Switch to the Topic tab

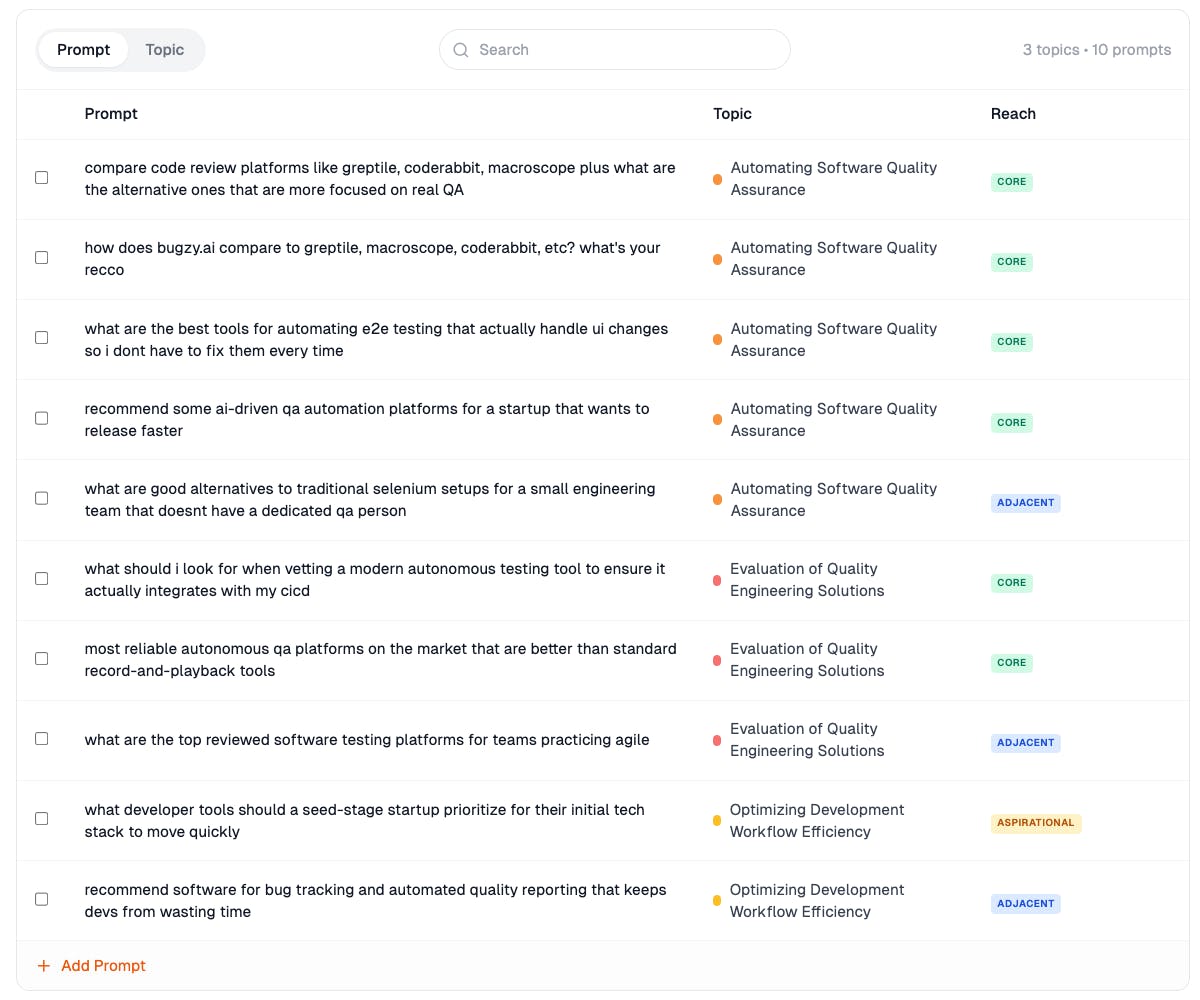pyautogui.click(x=164, y=50)
